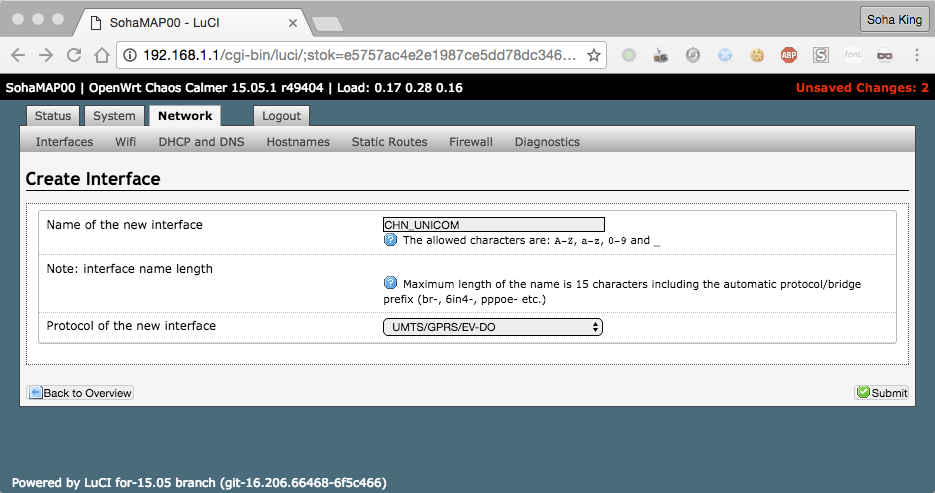
Task: Bookmark this page with star icon
Action: click(593, 55)
